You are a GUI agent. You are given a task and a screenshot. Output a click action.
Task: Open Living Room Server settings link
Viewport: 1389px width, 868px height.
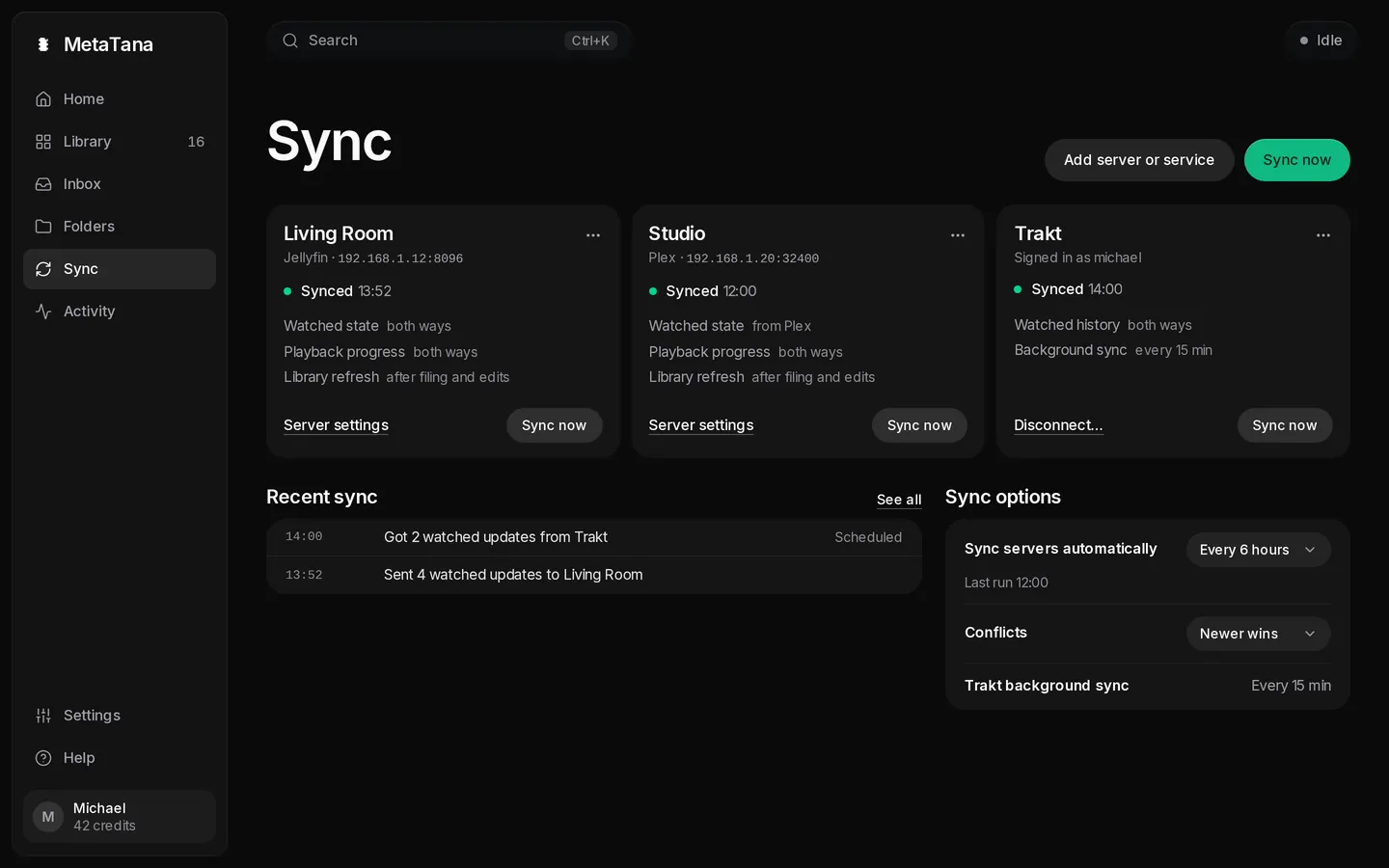pos(336,425)
